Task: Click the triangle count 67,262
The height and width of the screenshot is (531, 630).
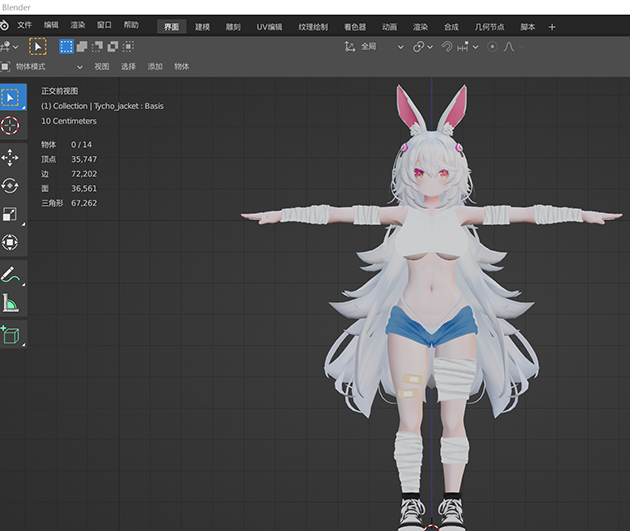Action: pyautogui.click(x=84, y=203)
